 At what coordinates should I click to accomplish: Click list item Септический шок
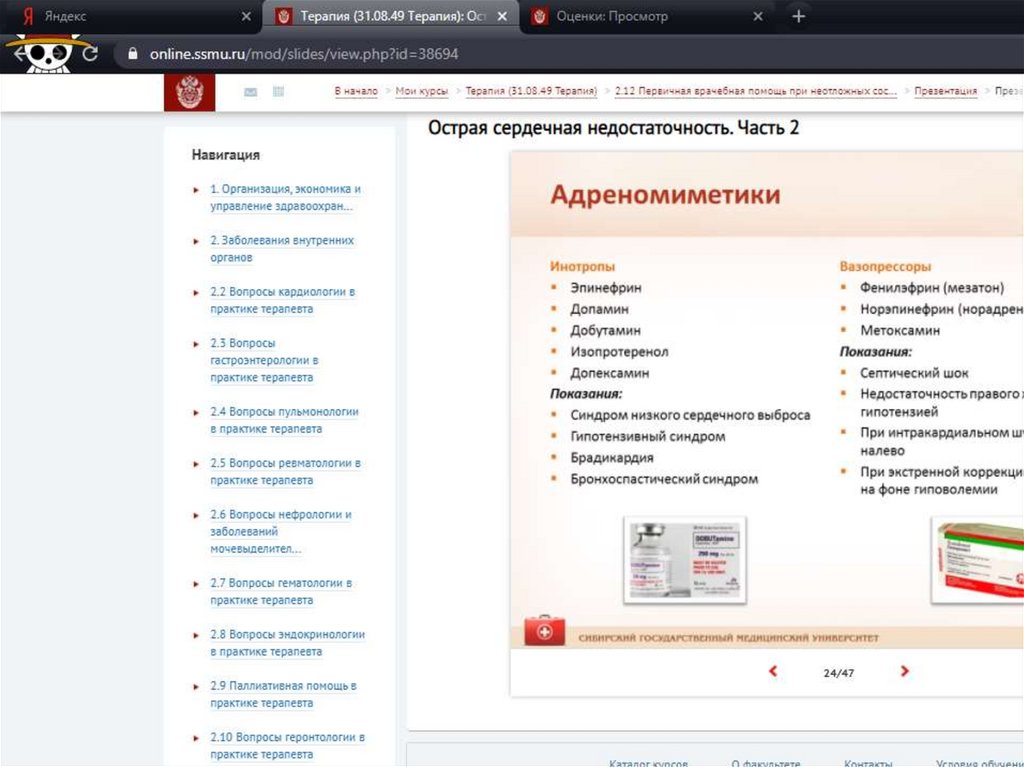[914, 373]
